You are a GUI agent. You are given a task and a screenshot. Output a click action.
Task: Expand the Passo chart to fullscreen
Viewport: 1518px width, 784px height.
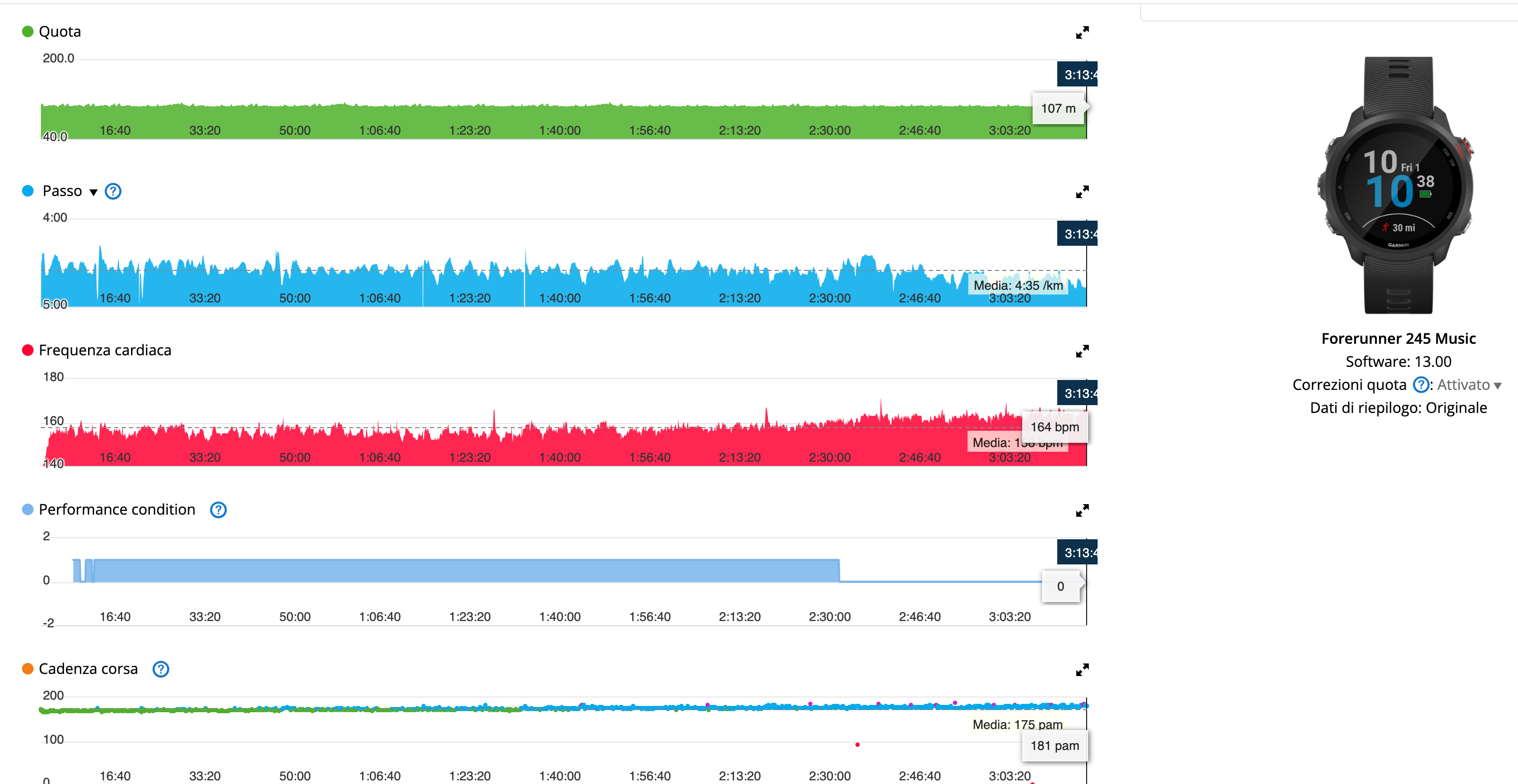coord(1081,192)
